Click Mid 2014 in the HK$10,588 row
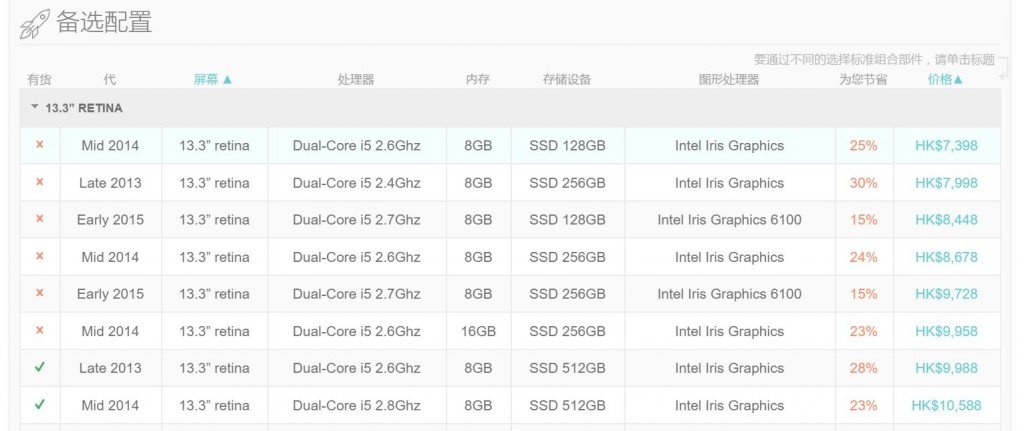Screen dimensions: 1024x431 (110, 406)
